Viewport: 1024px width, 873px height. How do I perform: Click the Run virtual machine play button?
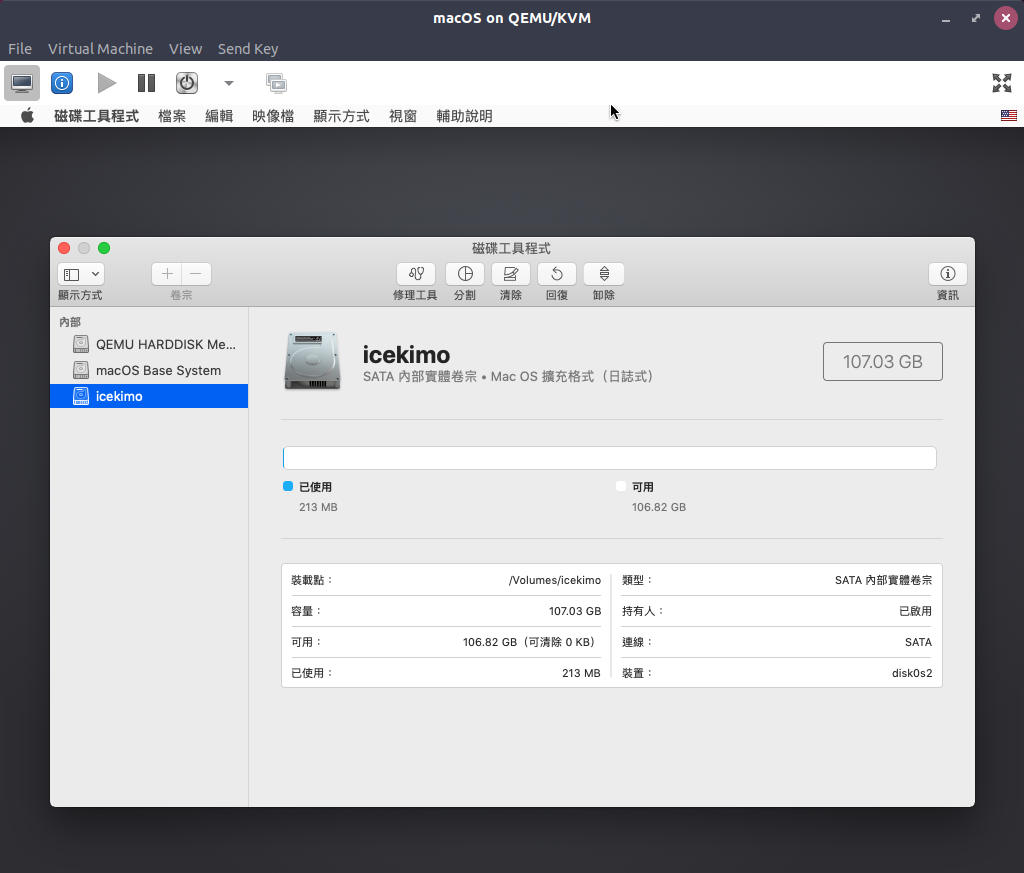pyautogui.click(x=106, y=83)
